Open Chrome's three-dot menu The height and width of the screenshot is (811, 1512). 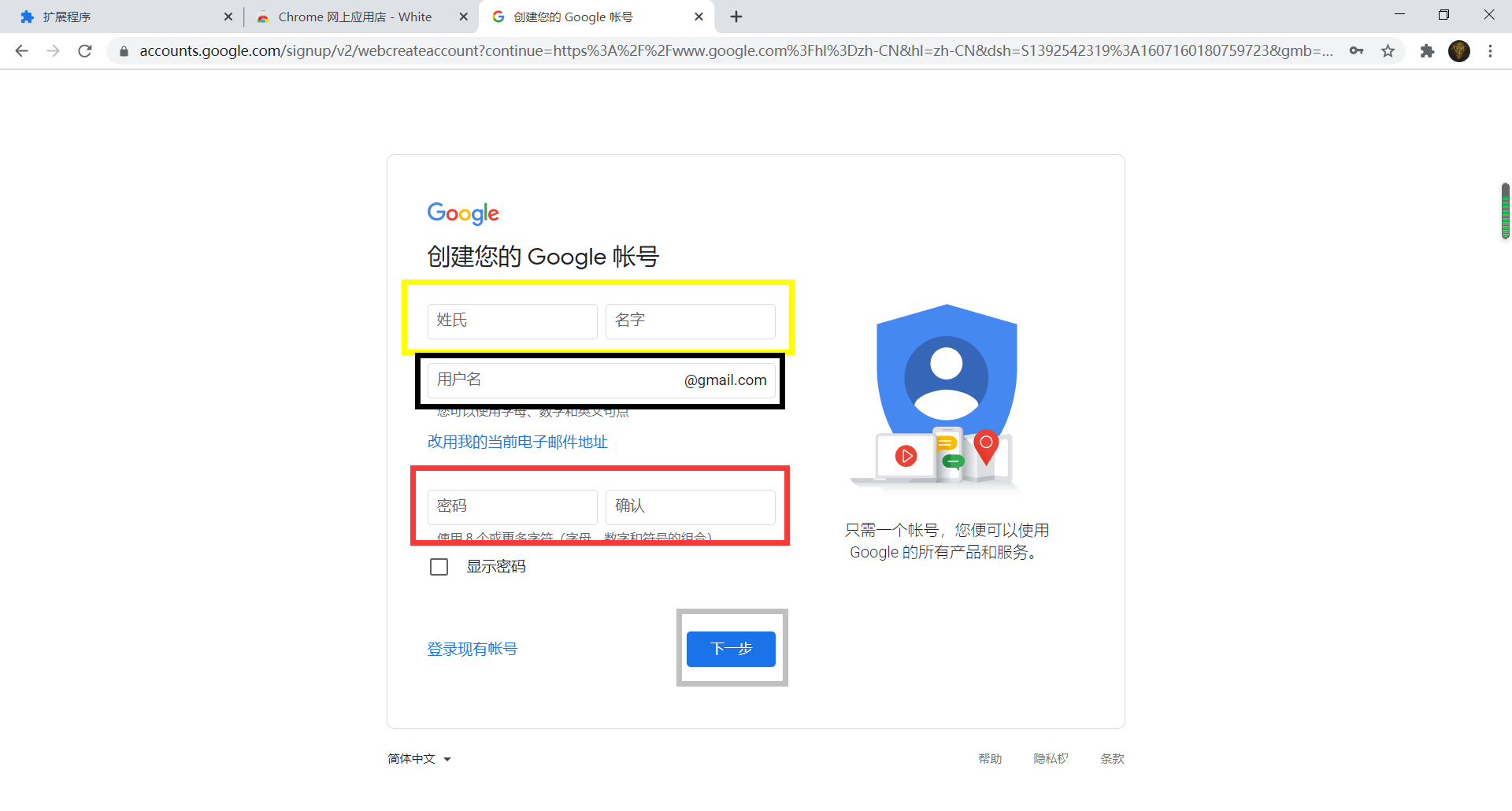pyautogui.click(x=1490, y=51)
